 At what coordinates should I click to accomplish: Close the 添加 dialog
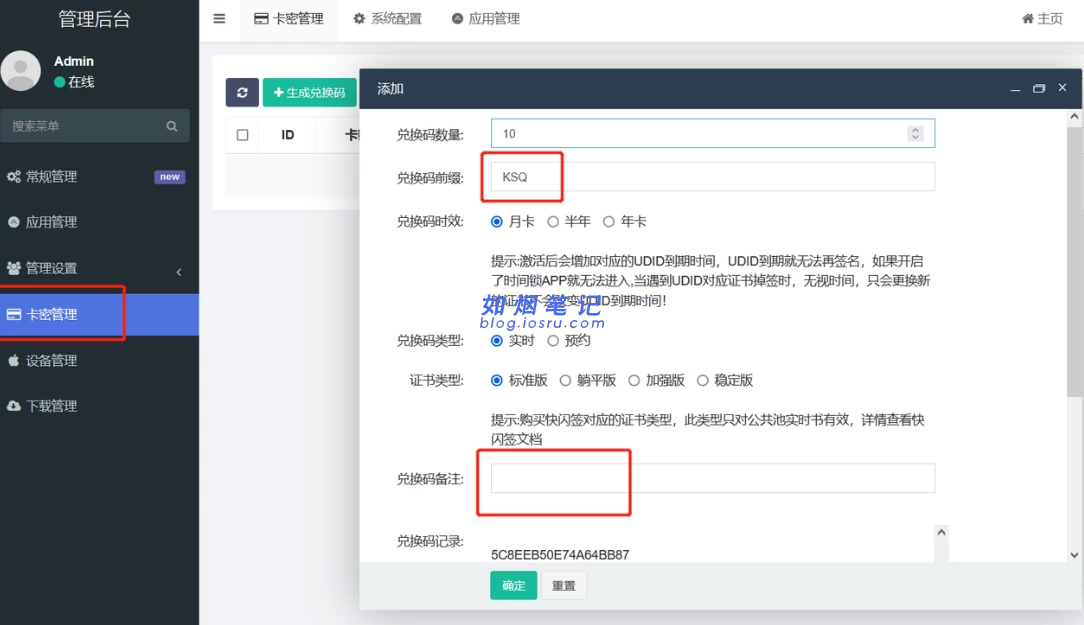click(1063, 88)
